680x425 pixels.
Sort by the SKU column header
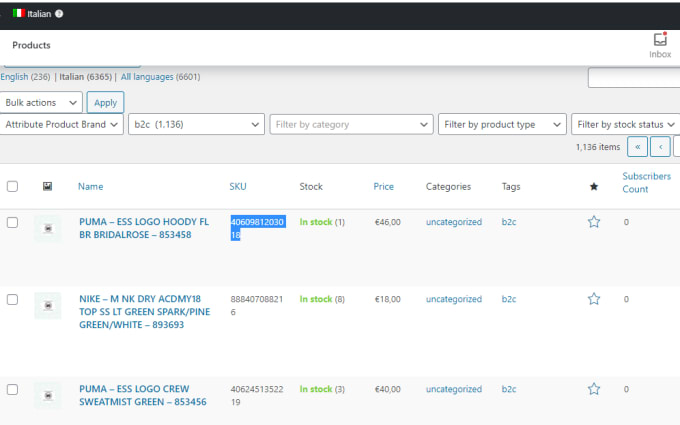click(x=238, y=186)
